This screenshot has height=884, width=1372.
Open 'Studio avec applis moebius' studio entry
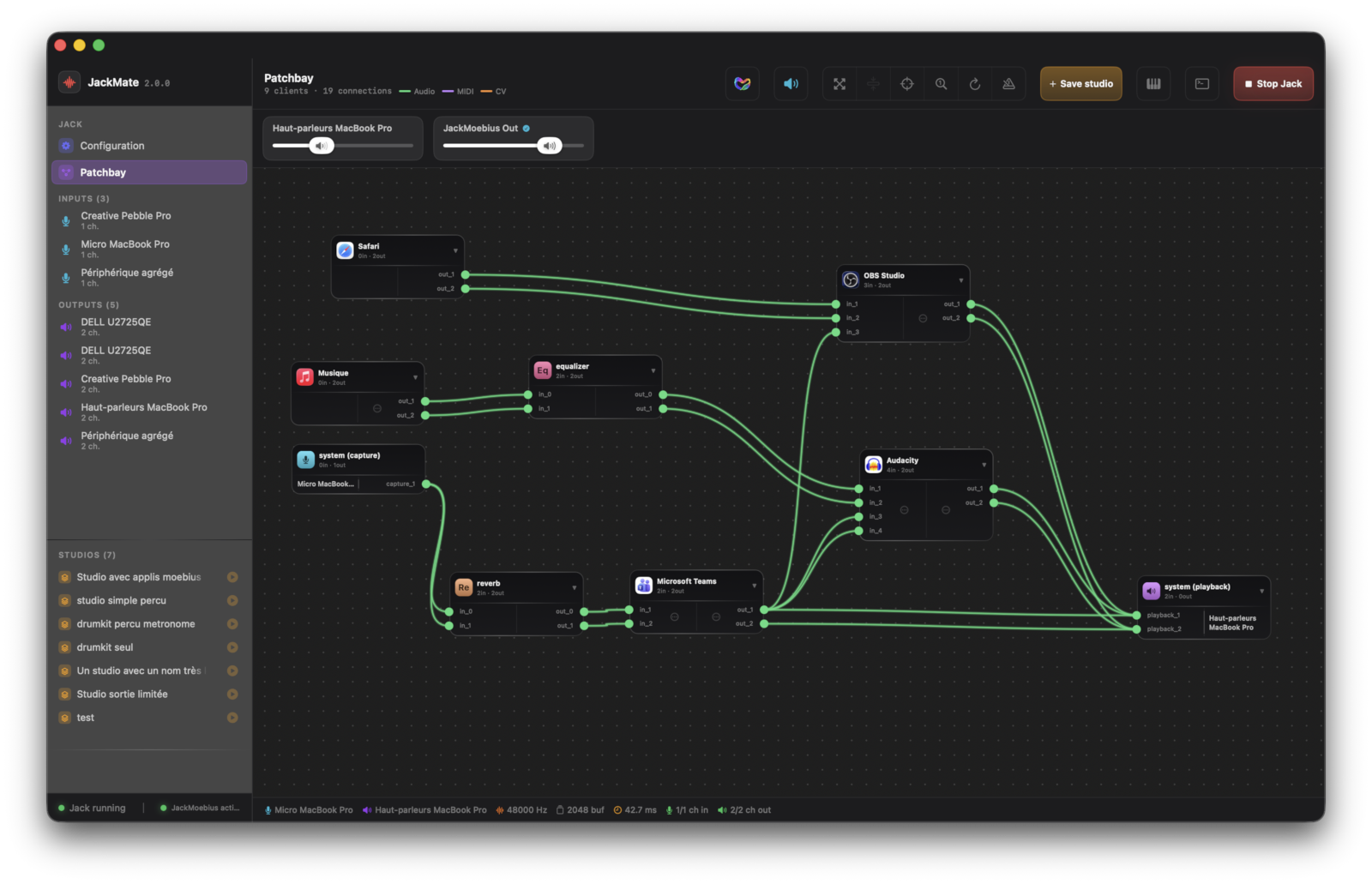pos(139,577)
